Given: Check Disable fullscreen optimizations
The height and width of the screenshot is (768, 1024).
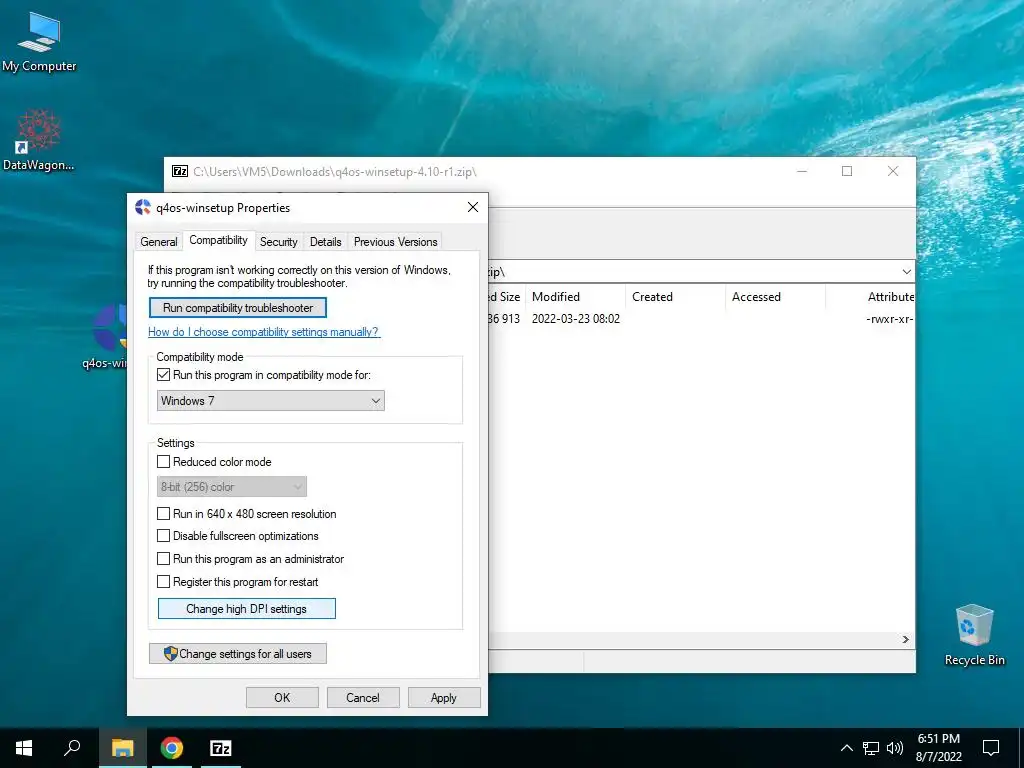Looking at the screenshot, I should point(163,536).
